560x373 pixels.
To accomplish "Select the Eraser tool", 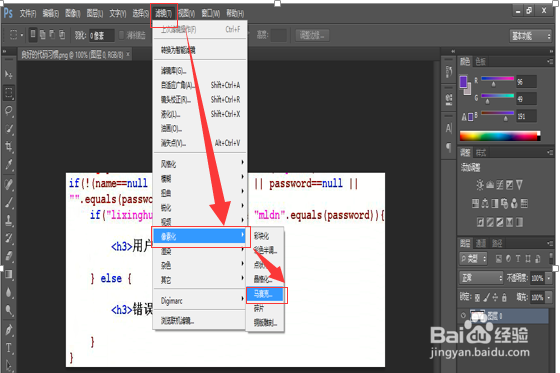I will tap(9, 256).
